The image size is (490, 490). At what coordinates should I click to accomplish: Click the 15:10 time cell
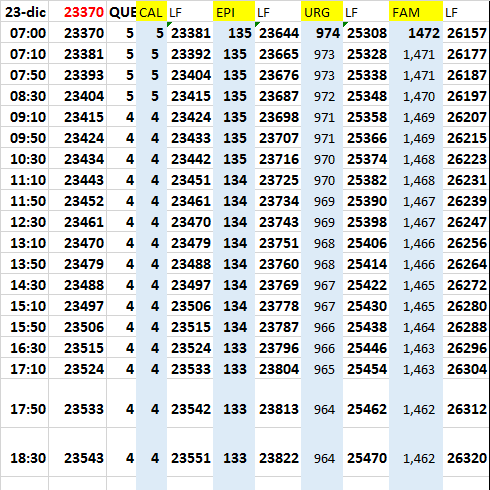(25, 306)
